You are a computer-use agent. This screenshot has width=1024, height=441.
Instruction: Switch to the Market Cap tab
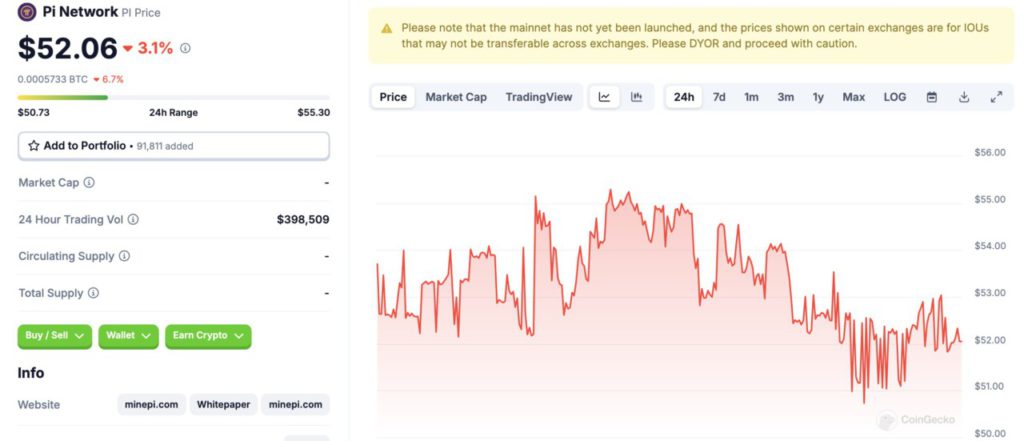coord(456,97)
